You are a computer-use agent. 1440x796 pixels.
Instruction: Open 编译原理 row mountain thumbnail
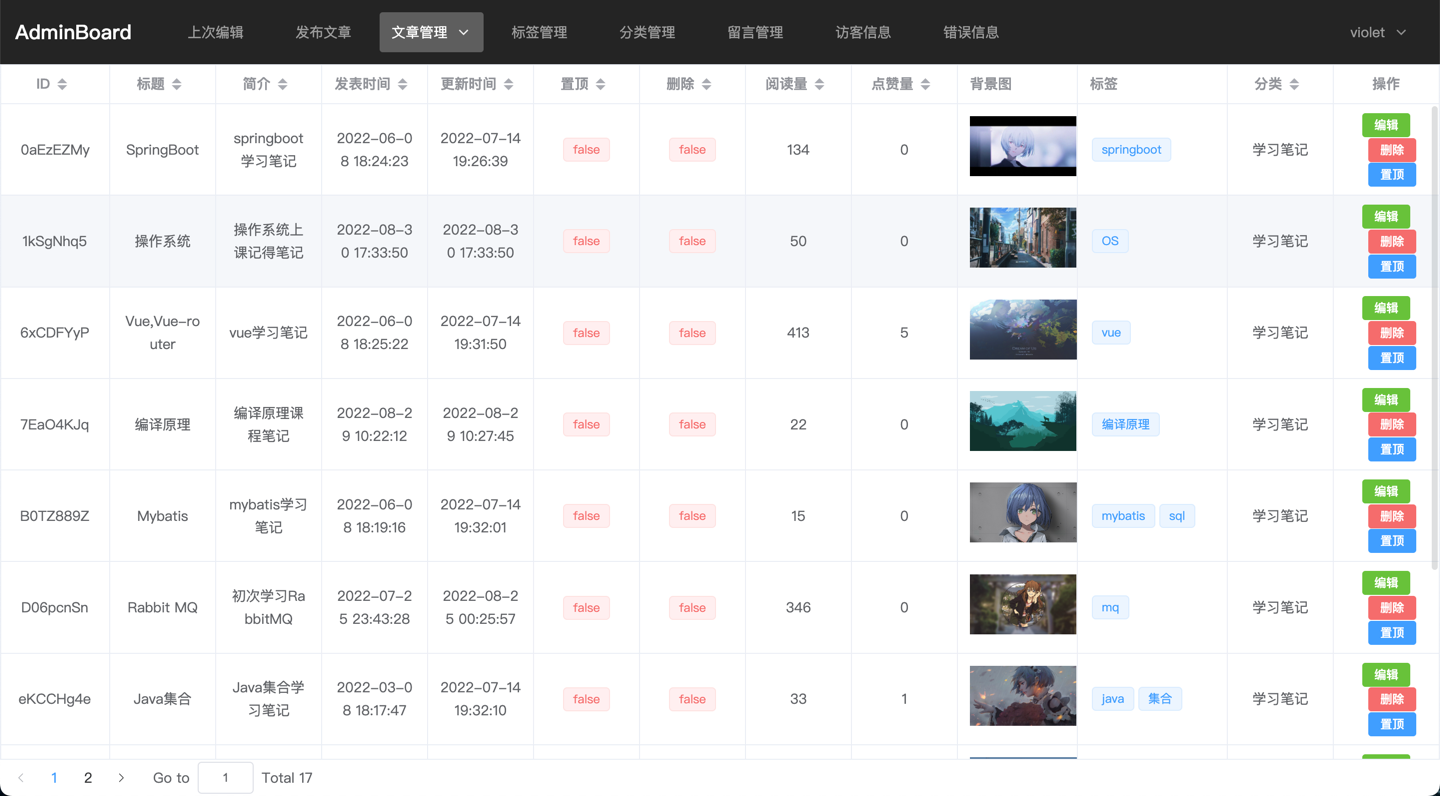pyautogui.click(x=1023, y=421)
